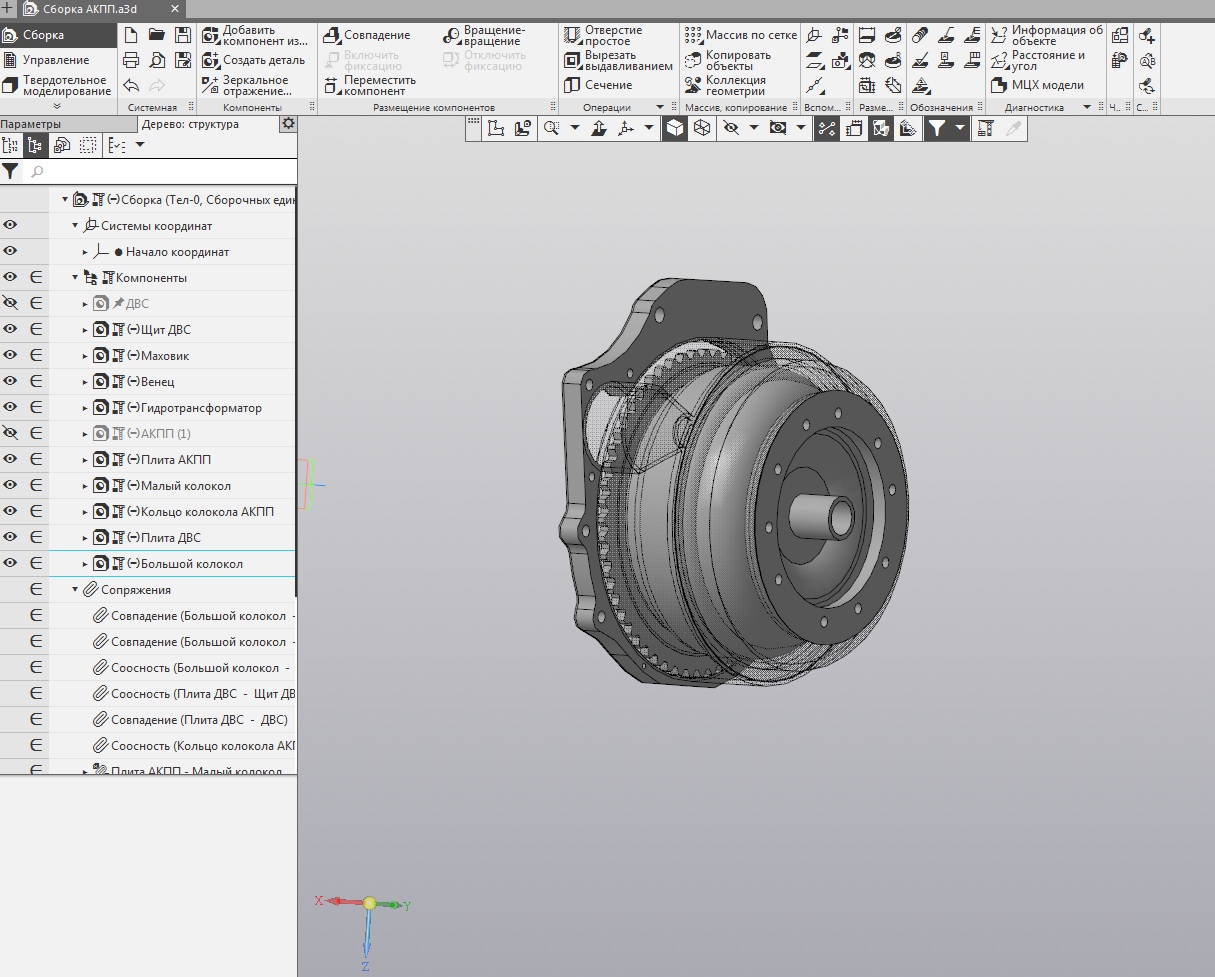Select Совпадение (Плита ДВС - ДВС) mate

pyautogui.click(x=199, y=719)
